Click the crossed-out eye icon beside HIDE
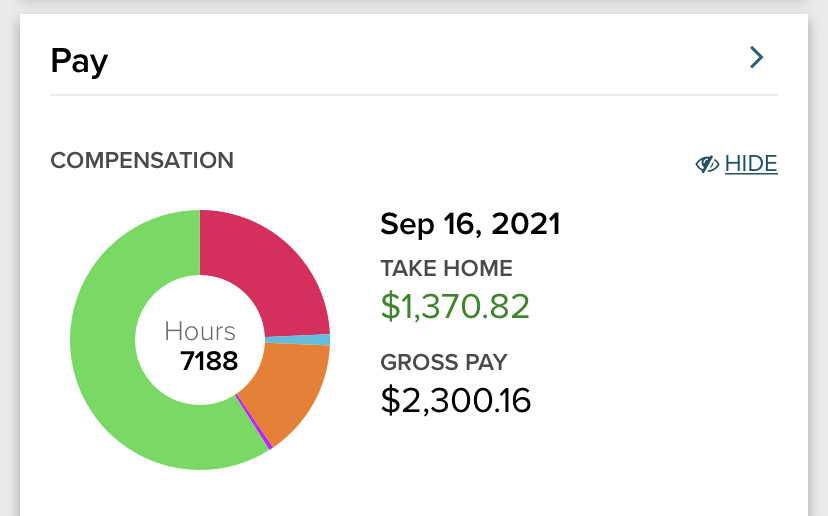This screenshot has width=828, height=516. coord(708,164)
